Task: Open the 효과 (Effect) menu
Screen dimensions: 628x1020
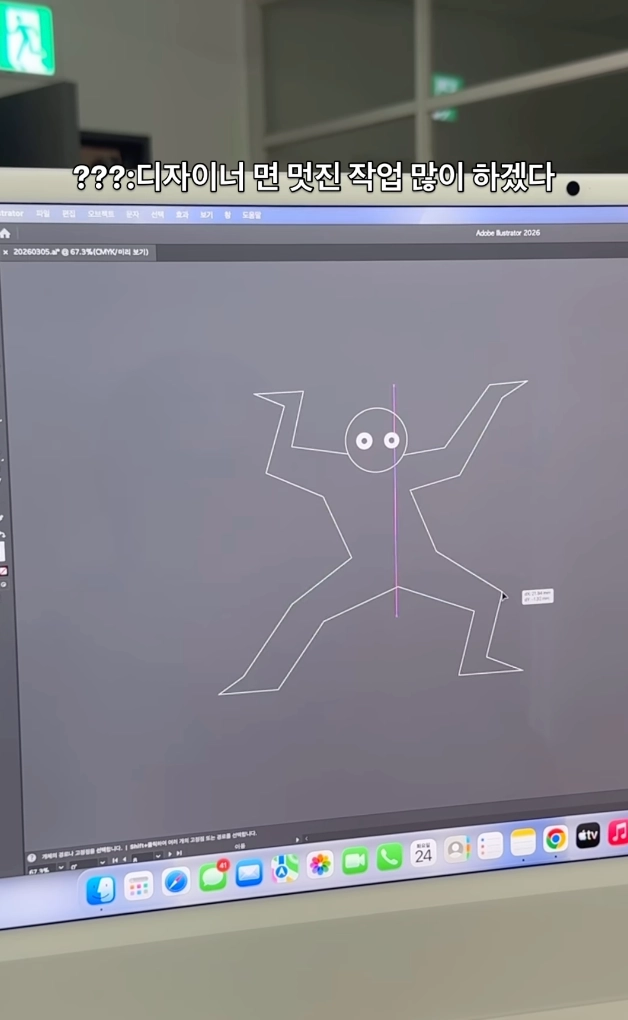Action: [x=182, y=214]
